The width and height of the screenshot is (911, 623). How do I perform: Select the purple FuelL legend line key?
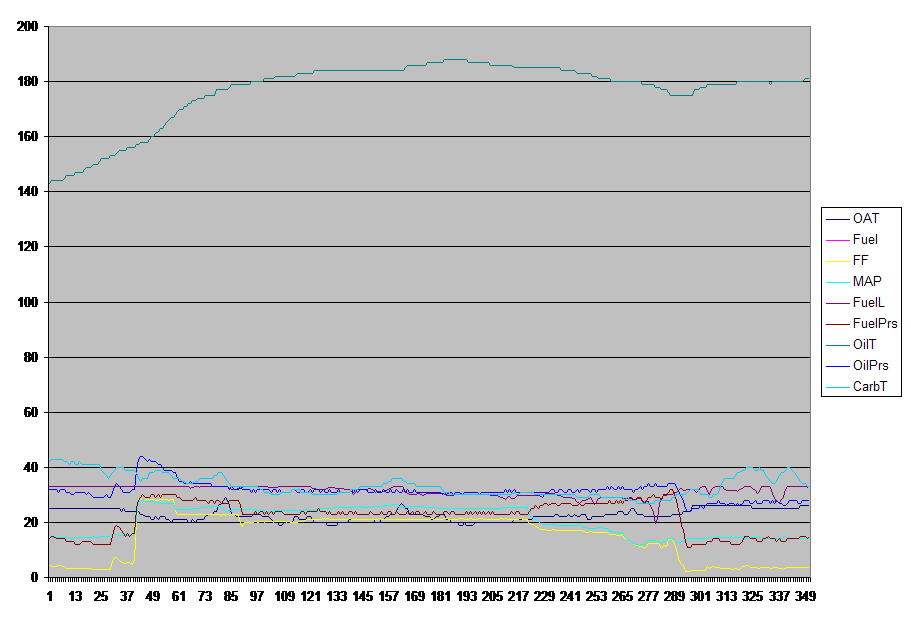click(x=837, y=302)
